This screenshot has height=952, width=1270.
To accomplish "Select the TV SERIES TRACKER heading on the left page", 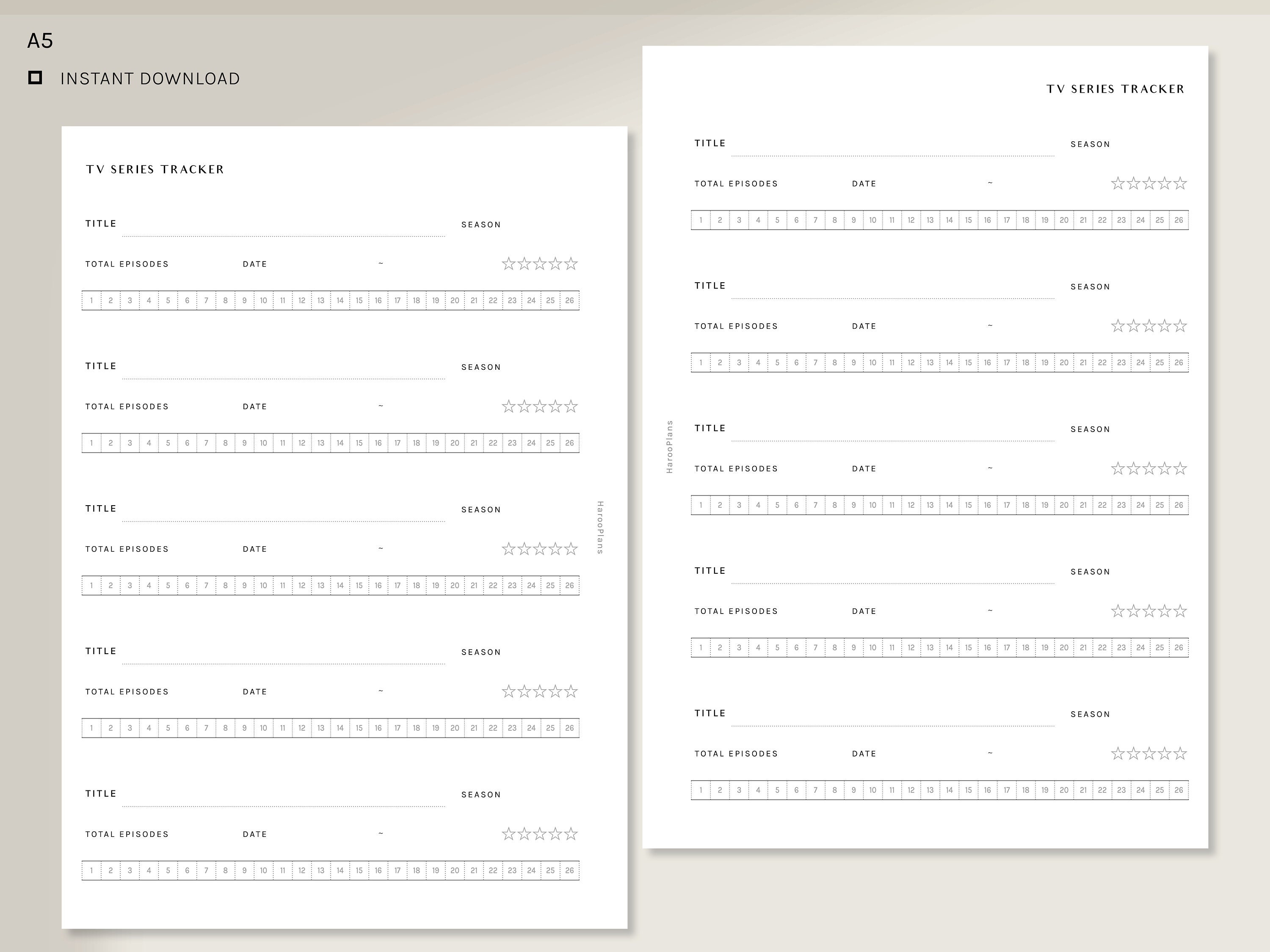I will pyautogui.click(x=154, y=169).
